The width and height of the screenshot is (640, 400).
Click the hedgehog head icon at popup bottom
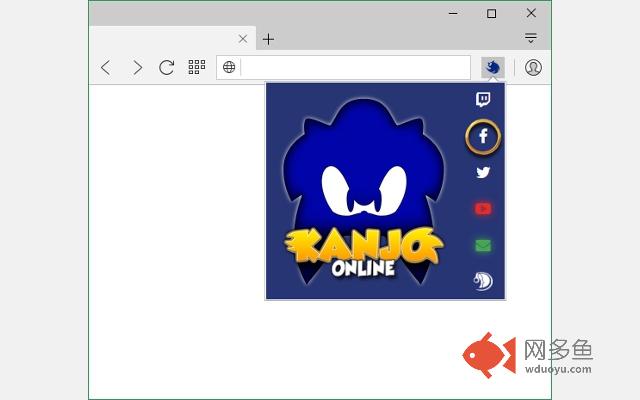click(x=483, y=281)
